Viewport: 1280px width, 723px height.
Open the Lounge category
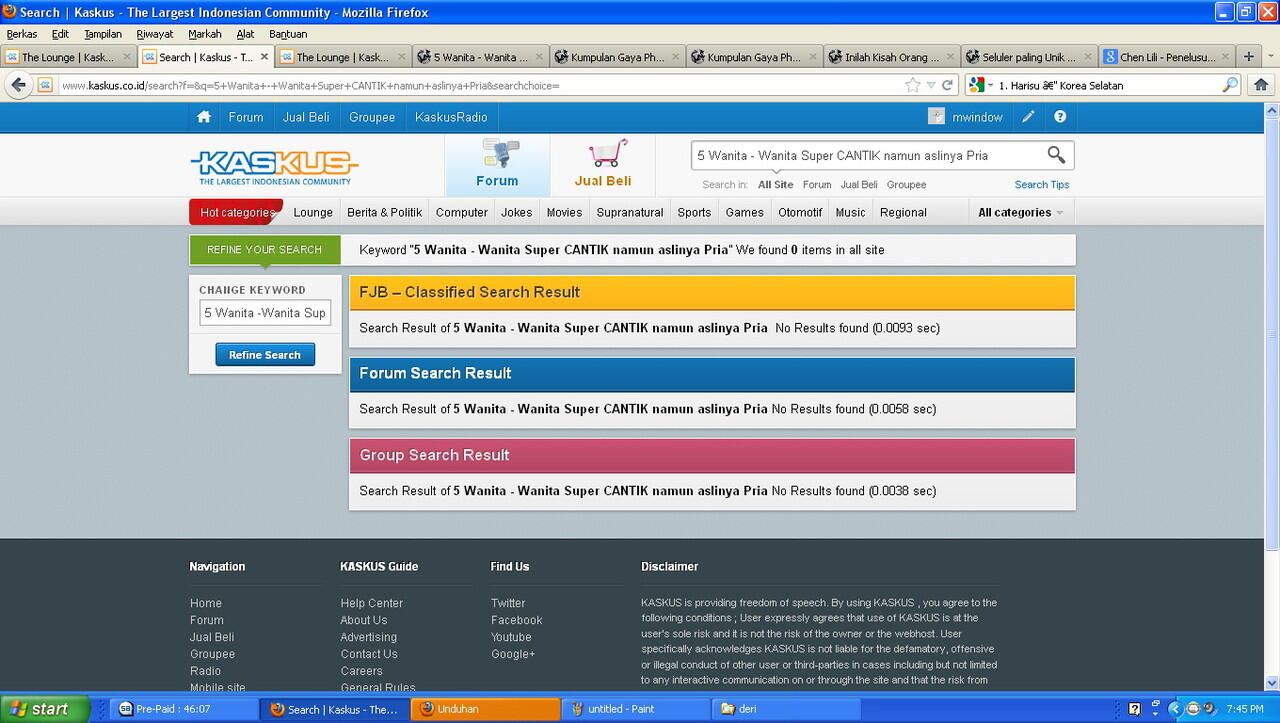pos(313,212)
